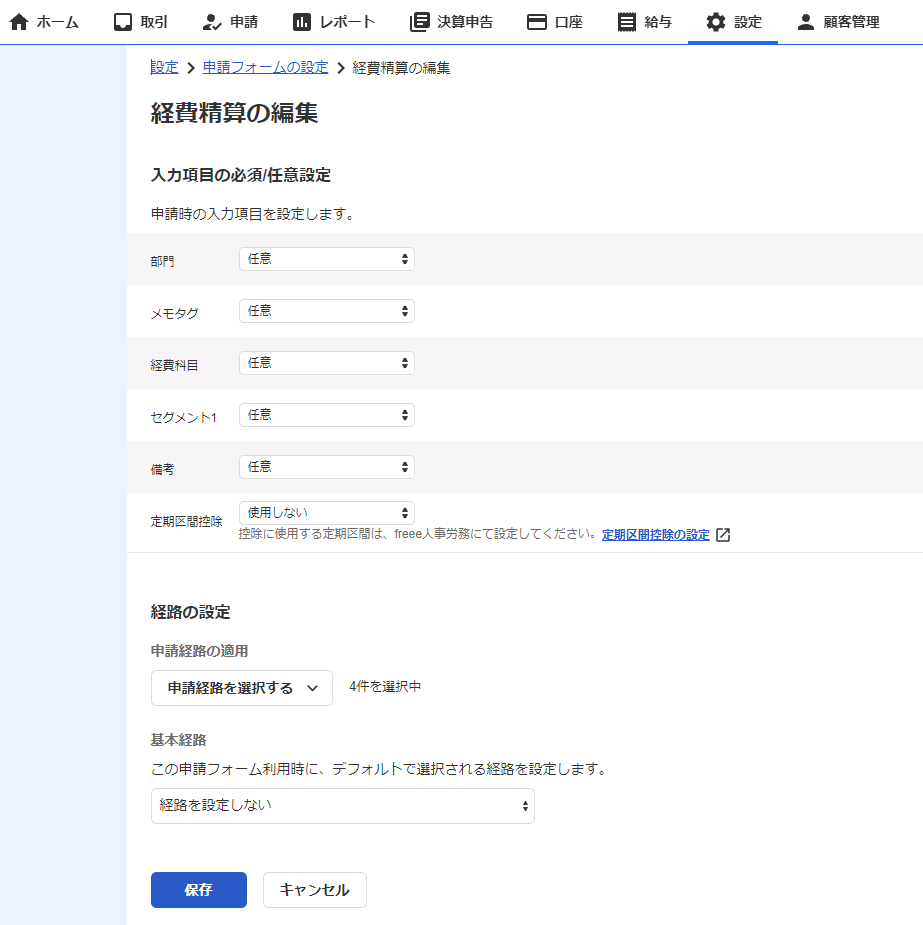
Task: Open the 部門 required/optional dropdown
Action: pyautogui.click(x=327, y=259)
